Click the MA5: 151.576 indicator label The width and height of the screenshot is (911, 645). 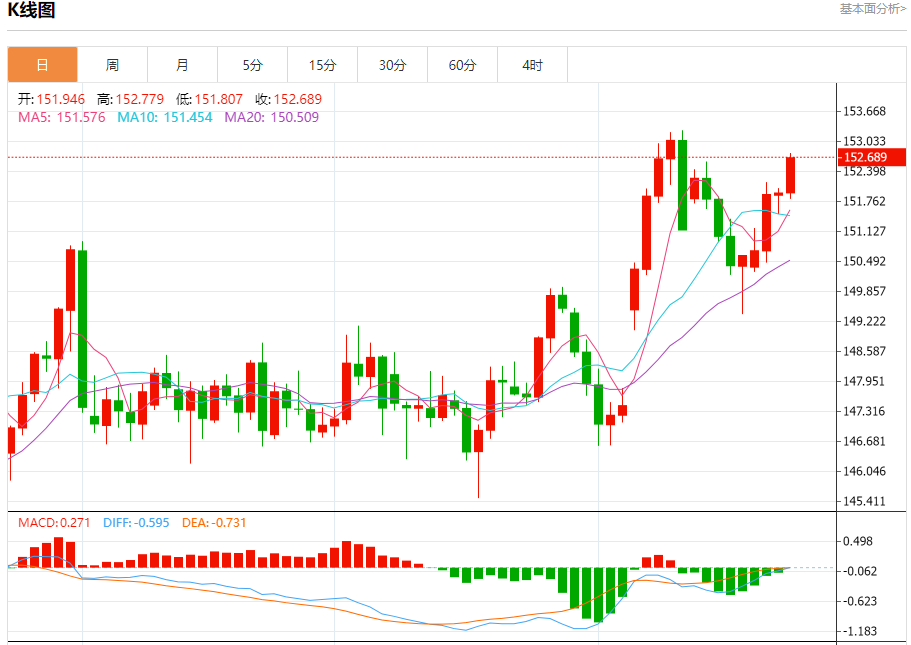[x=62, y=117]
